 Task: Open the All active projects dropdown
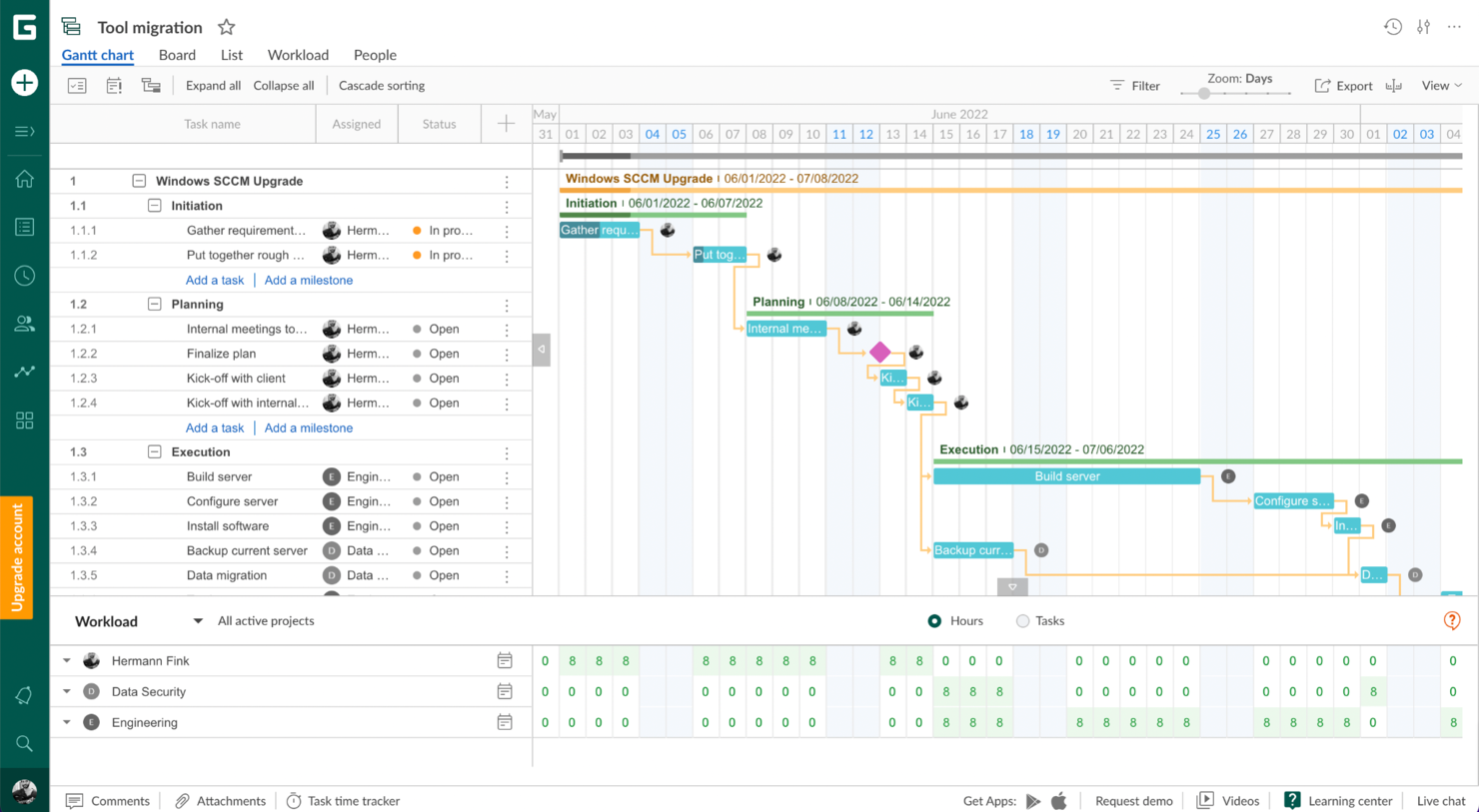click(266, 620)
